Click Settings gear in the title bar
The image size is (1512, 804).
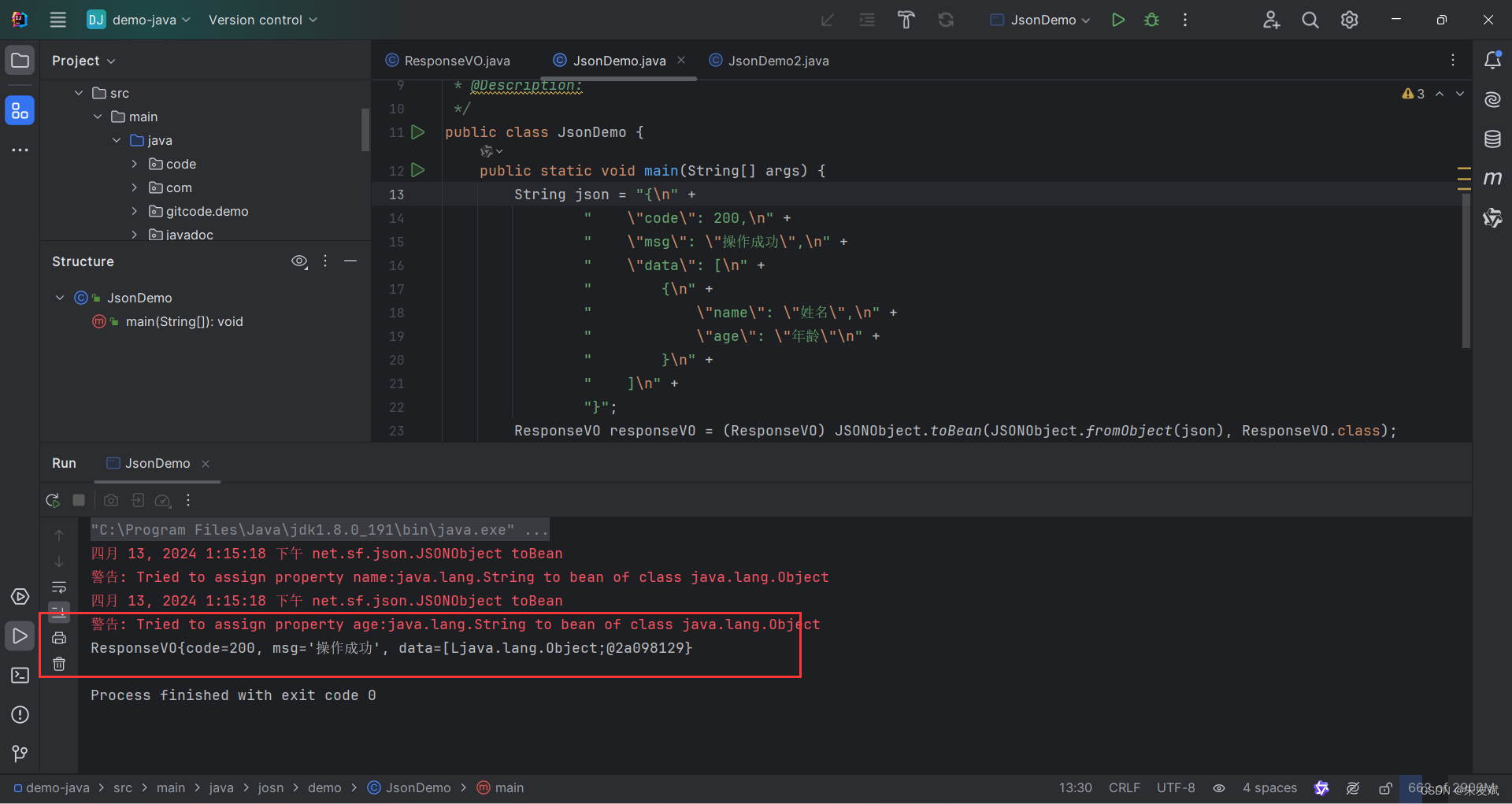click(x=1349, y=20)
